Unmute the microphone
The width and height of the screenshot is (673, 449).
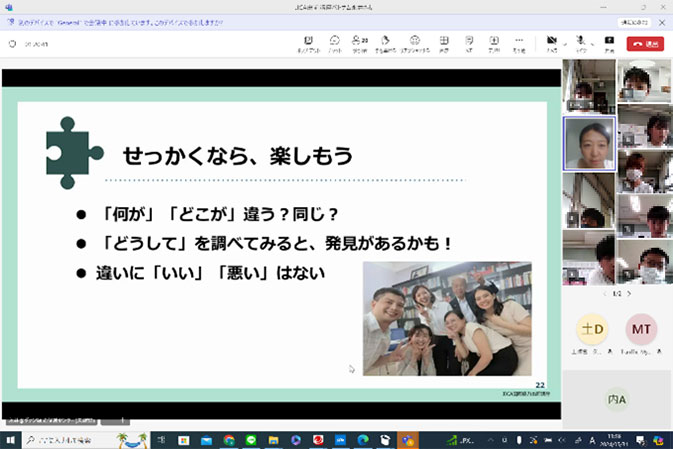click(x=581, y=44)
